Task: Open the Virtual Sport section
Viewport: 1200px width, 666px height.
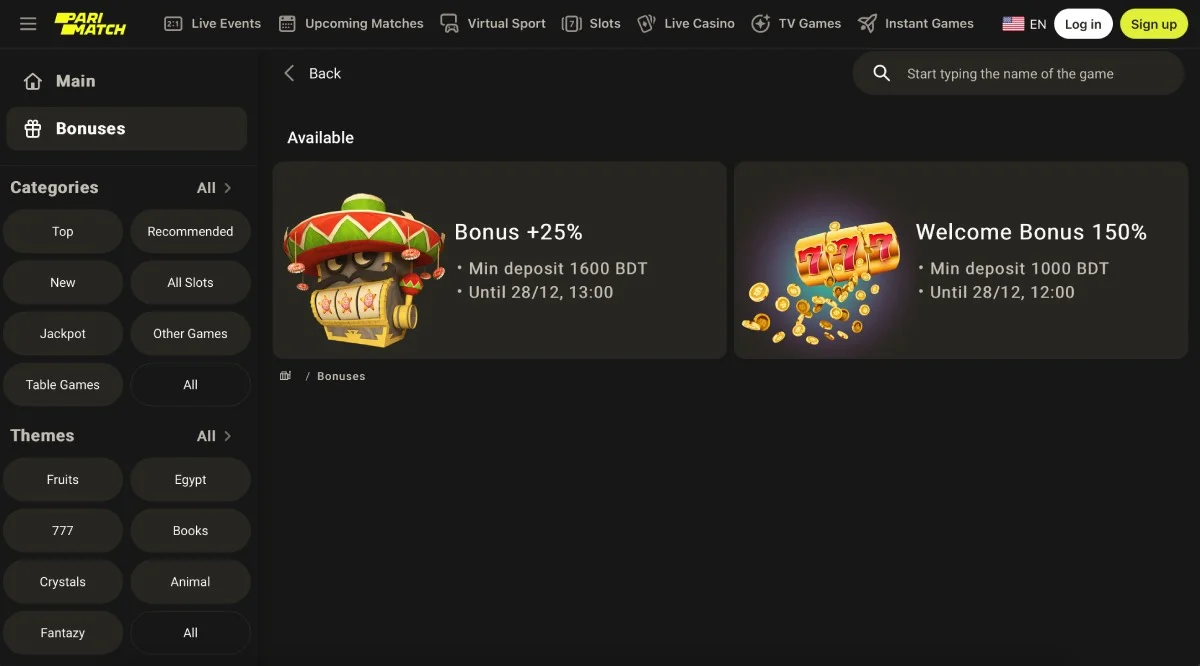Action: [x=492, y=23]
